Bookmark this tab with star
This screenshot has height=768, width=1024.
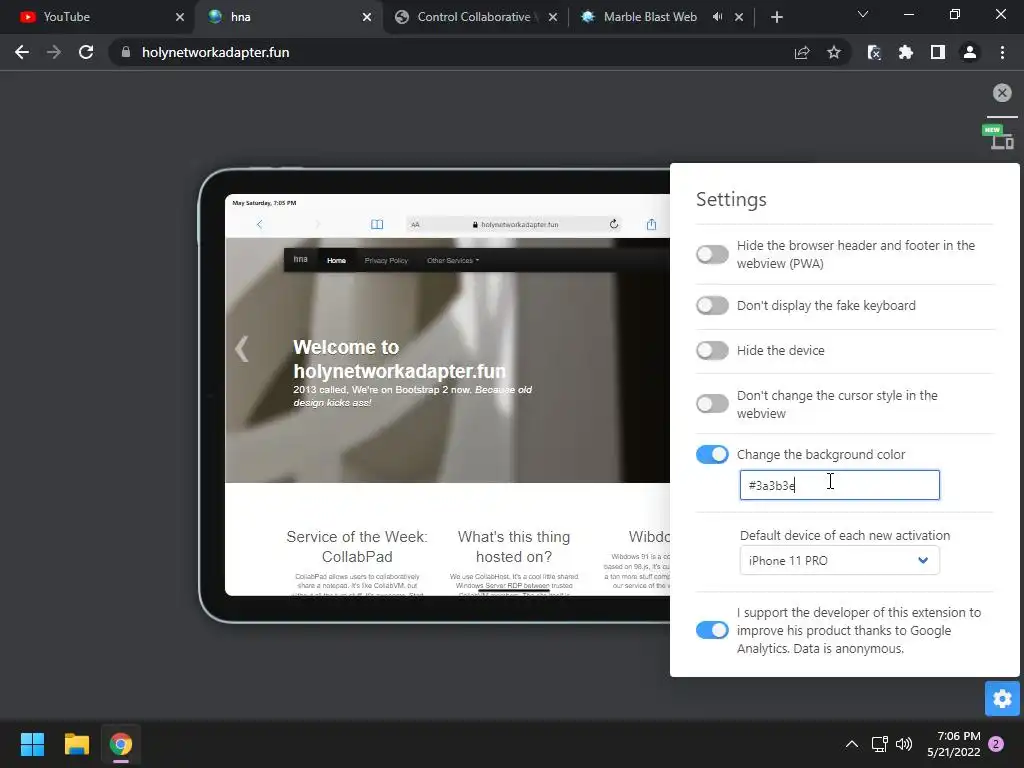[834, 52]
